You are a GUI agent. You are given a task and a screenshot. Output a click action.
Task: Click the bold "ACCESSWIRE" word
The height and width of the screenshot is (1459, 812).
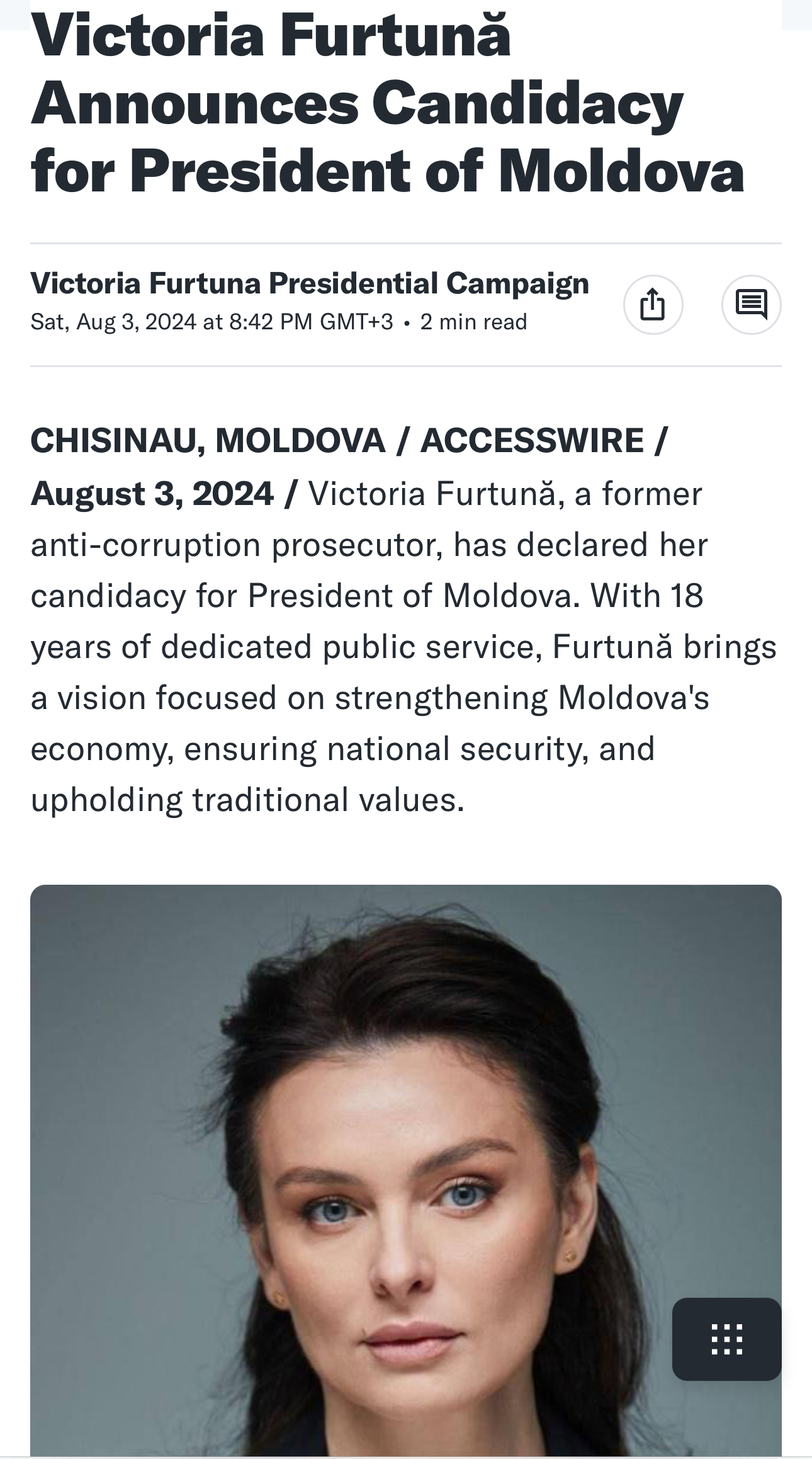532,440
